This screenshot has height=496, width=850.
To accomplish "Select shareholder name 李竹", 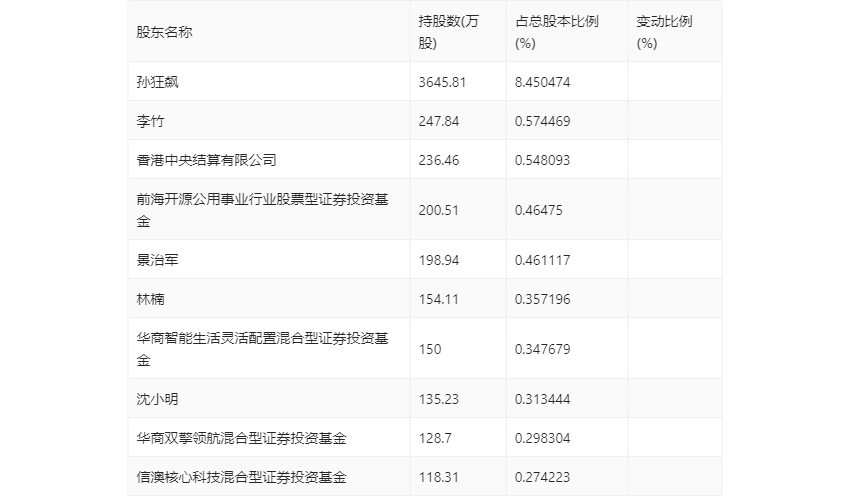I will coord(150,121).
